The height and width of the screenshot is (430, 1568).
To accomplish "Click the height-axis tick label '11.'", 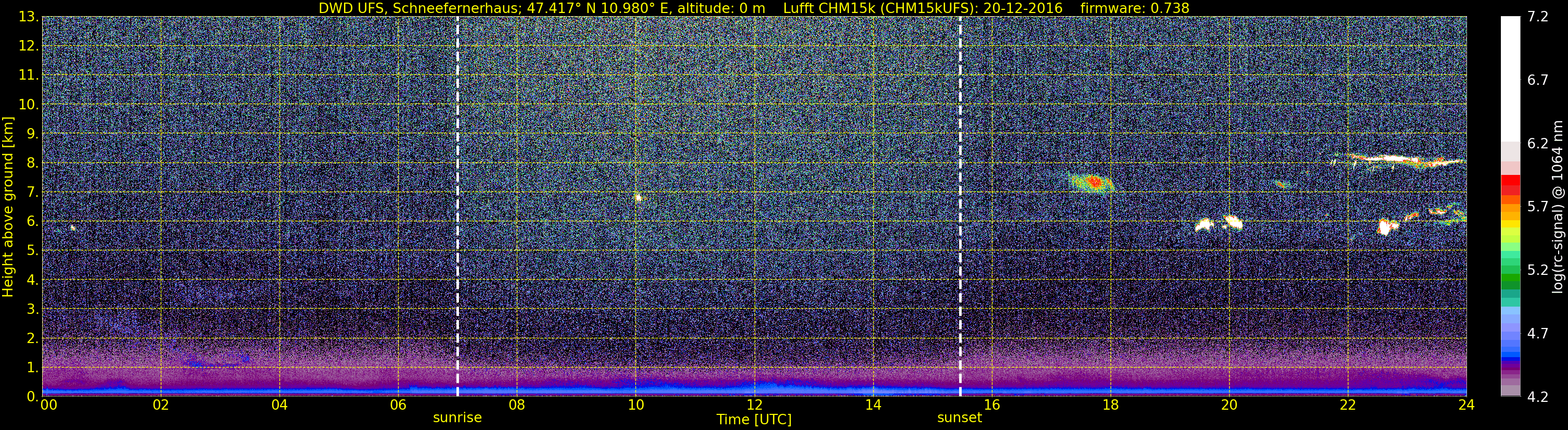I will tap(29, 75).
